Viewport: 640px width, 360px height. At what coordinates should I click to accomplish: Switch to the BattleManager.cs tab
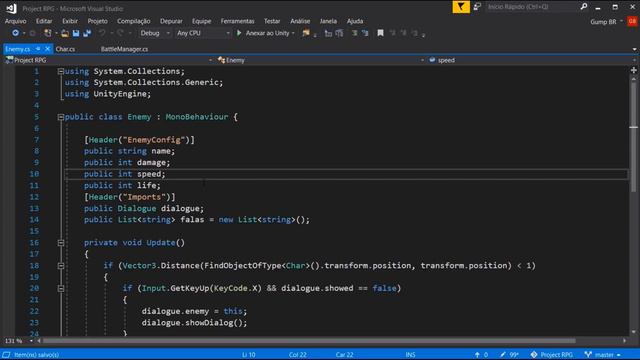point(124,49)
